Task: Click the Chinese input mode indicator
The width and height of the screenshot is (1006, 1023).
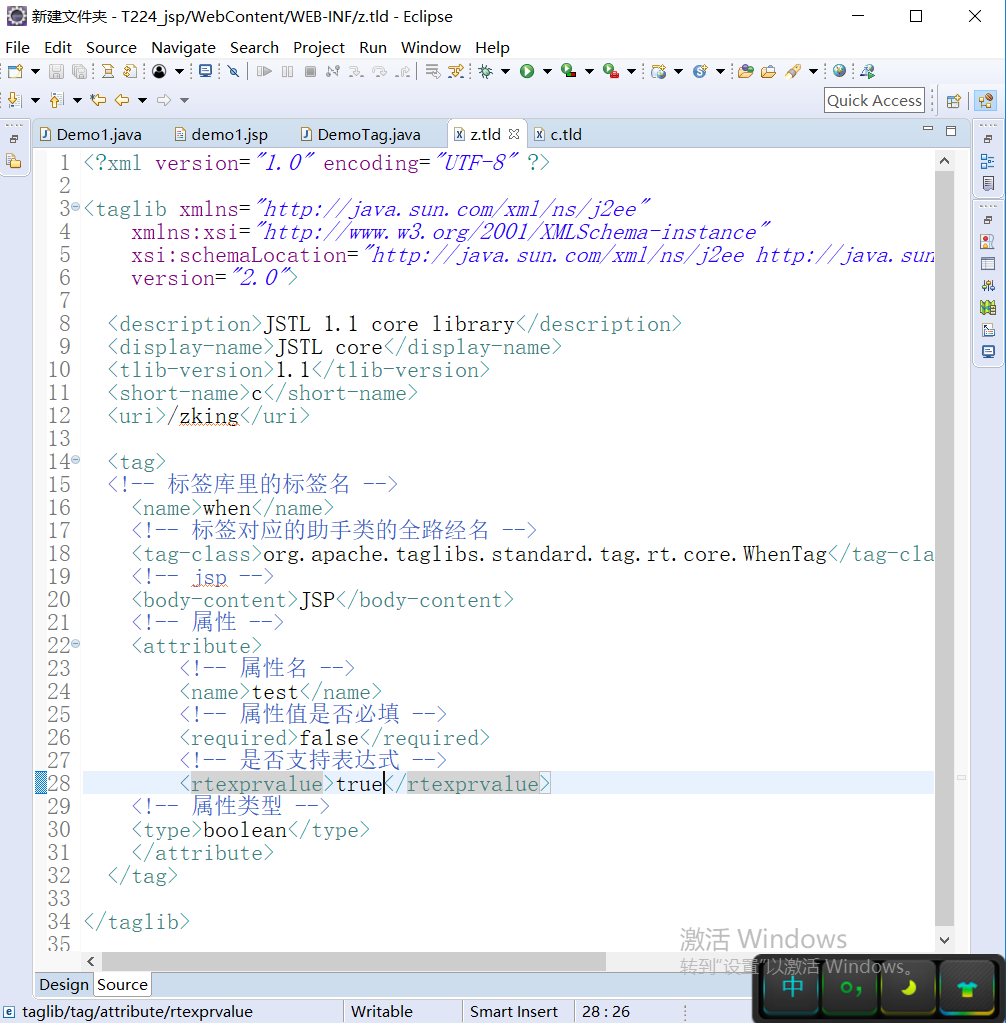Action: (x=792, y=986)
